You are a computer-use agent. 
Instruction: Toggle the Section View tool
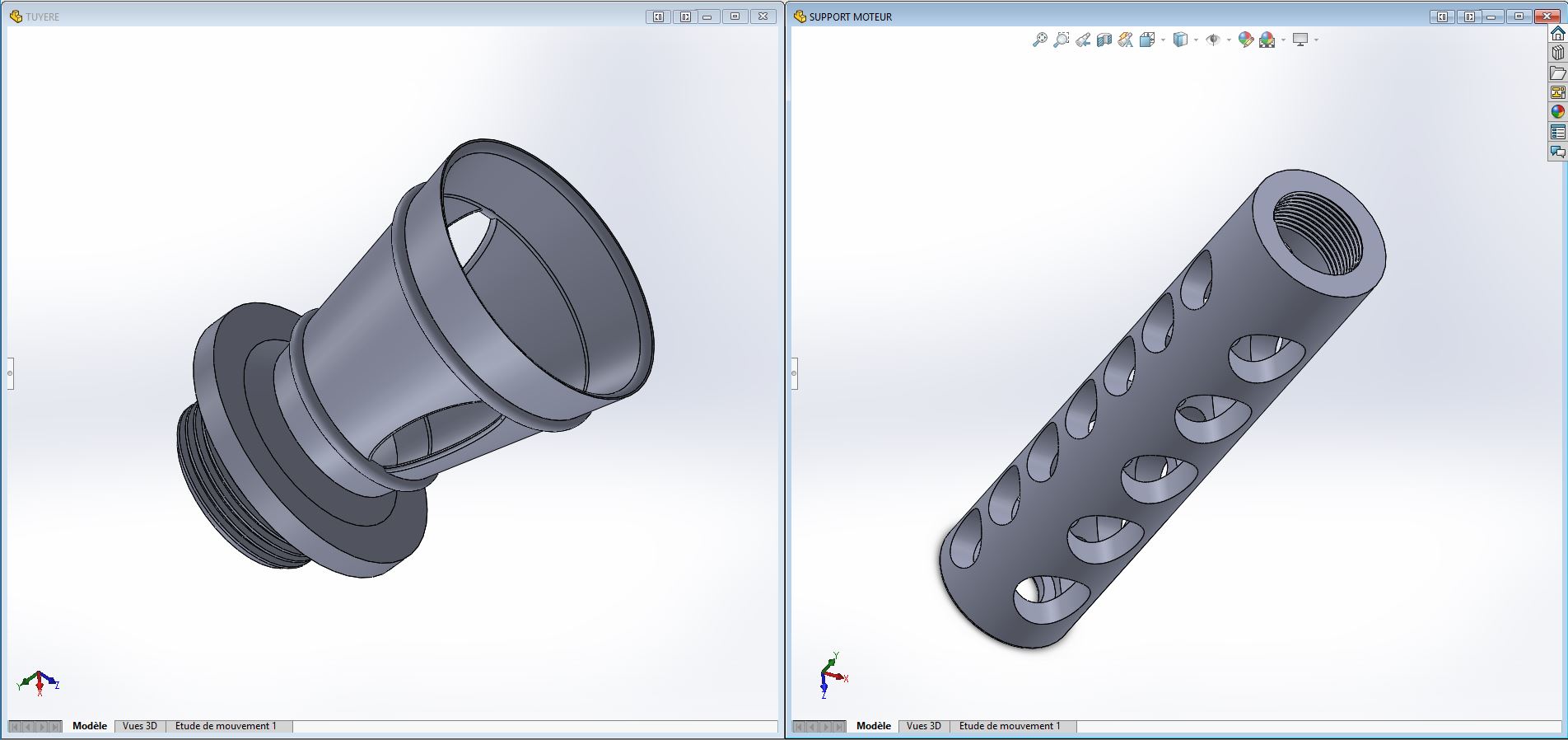(1104, 40)
